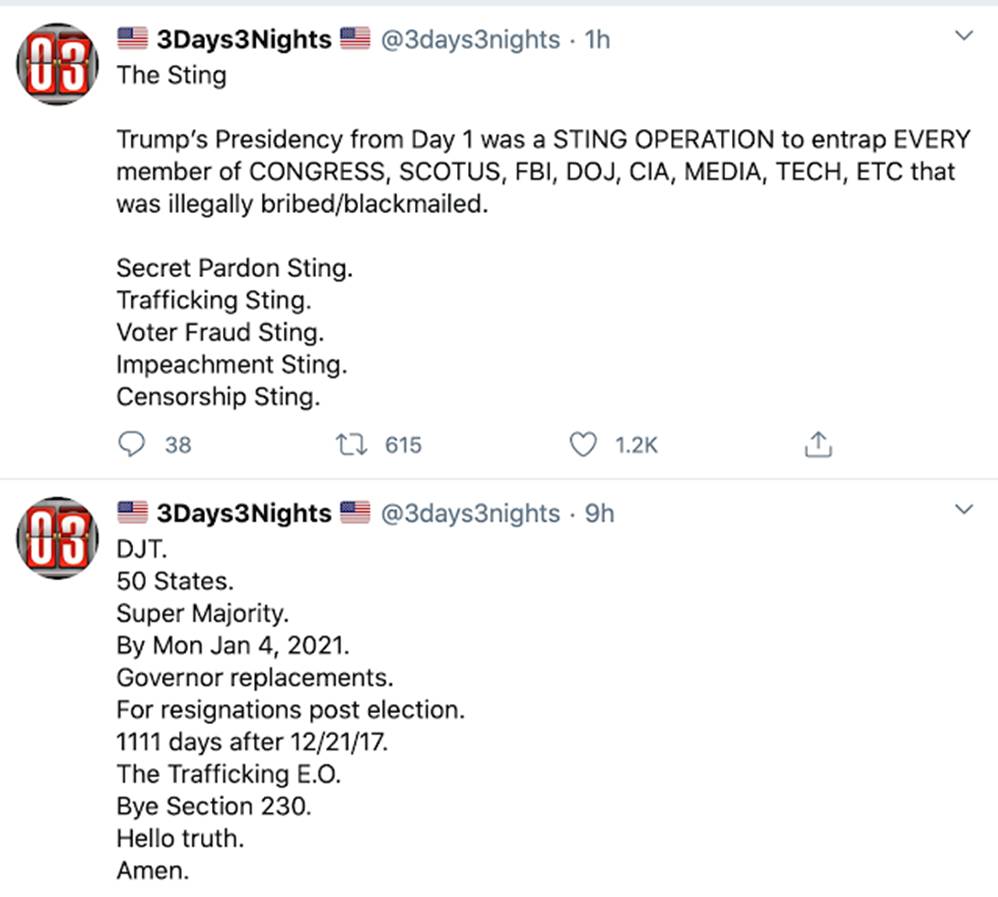Image resolution: width=998 pixels, height=897 pixels.
Task: Share the Sting tweet via share icon
Action: pyautogui.click(x=818, y=445)
